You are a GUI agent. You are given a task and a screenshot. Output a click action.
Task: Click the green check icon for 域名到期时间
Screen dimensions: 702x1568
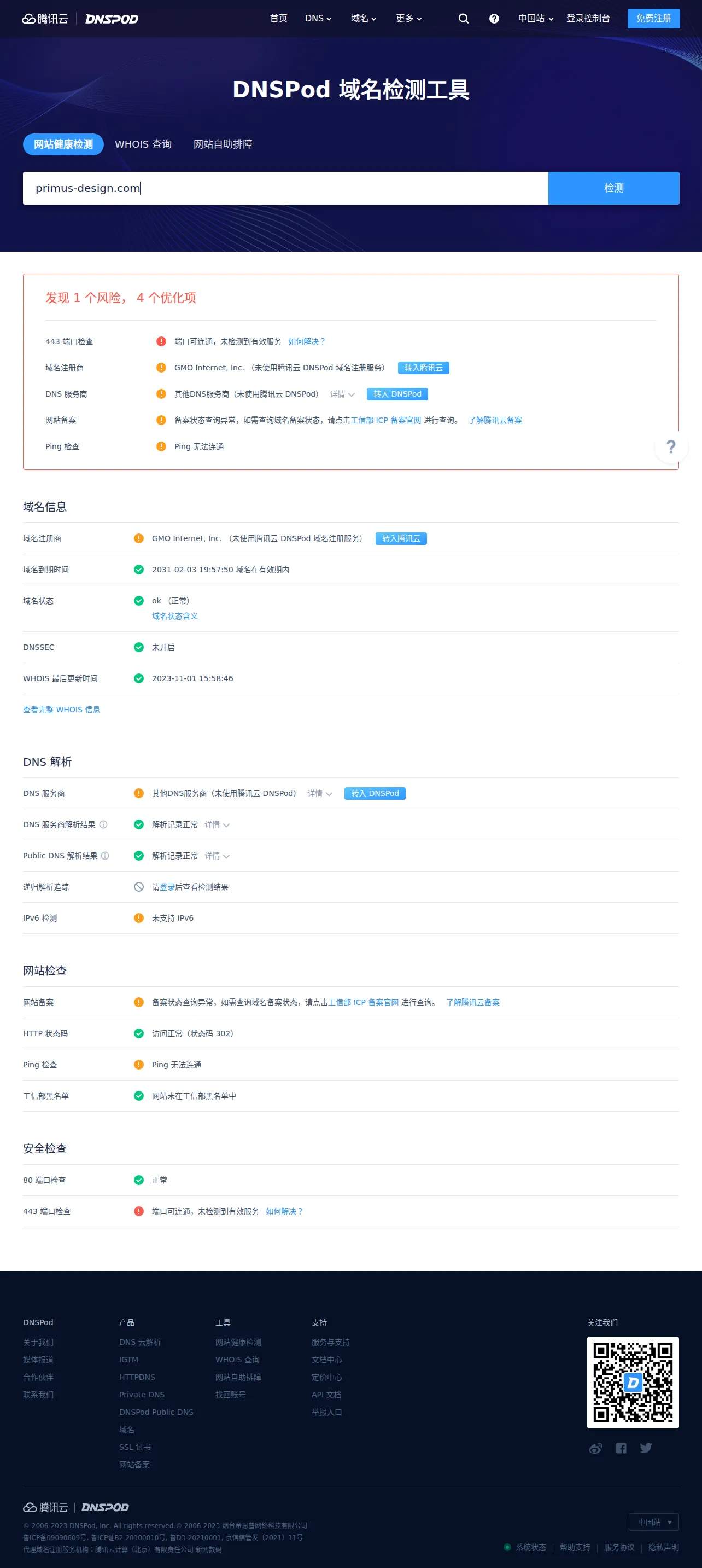(139, 569)
